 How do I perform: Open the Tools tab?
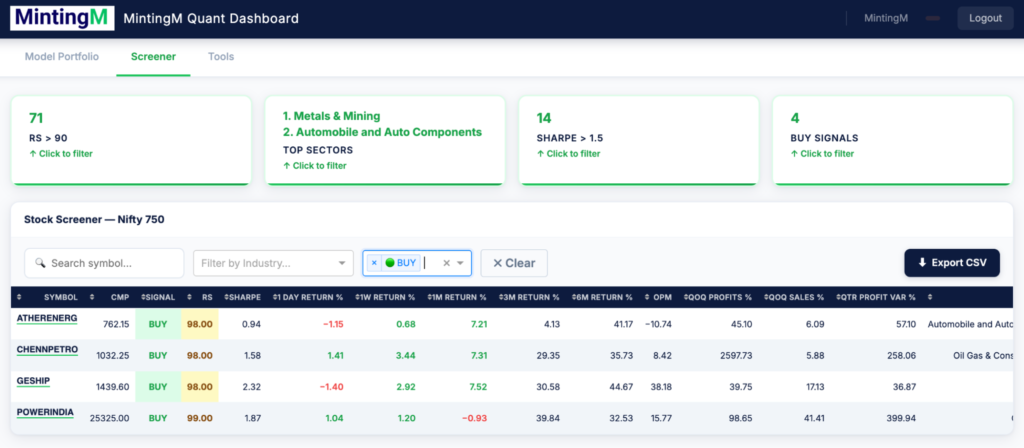point(221,57)
